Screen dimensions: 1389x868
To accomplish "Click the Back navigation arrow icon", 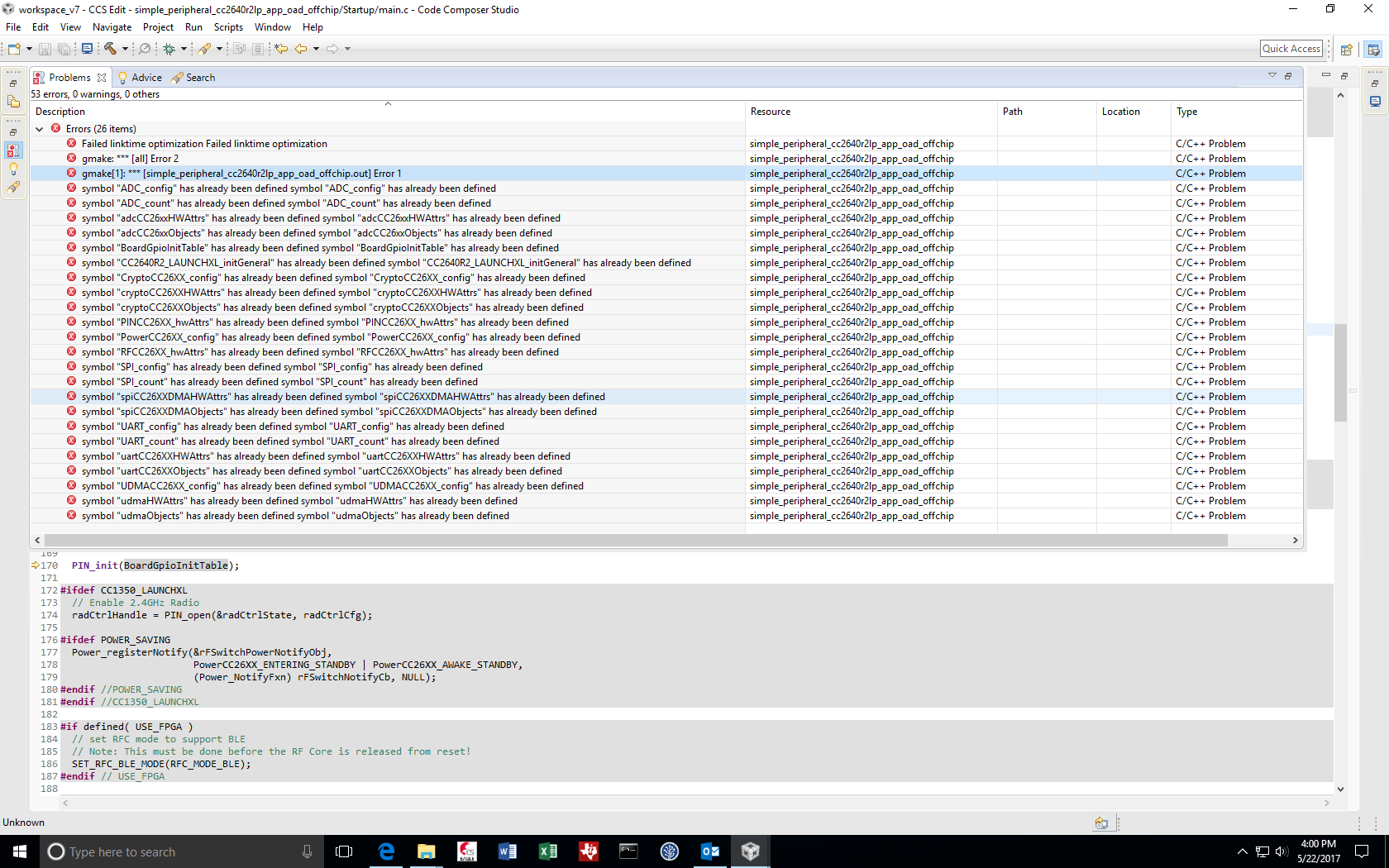I will [x=300, y=49].
